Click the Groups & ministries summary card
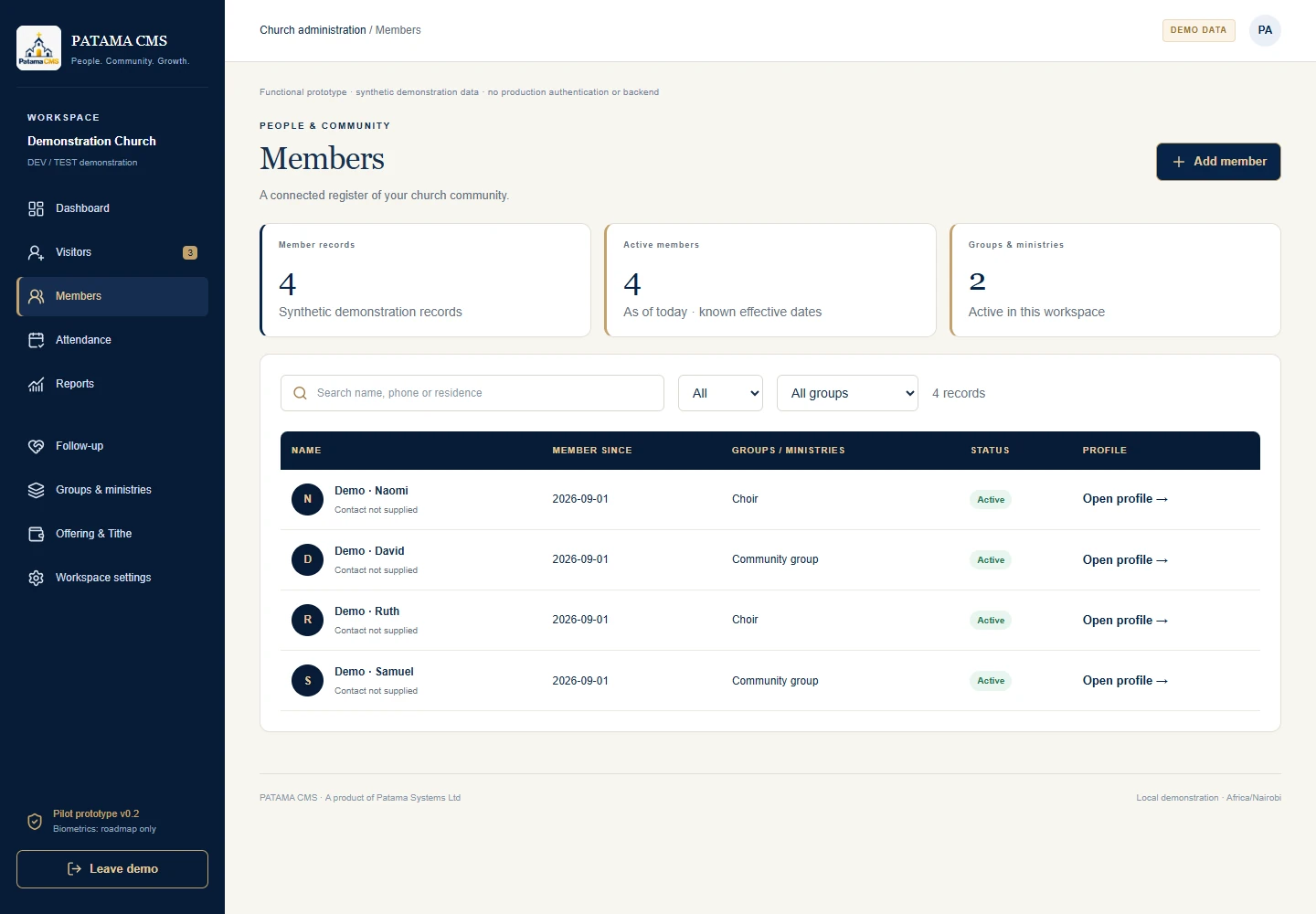 1115,281
